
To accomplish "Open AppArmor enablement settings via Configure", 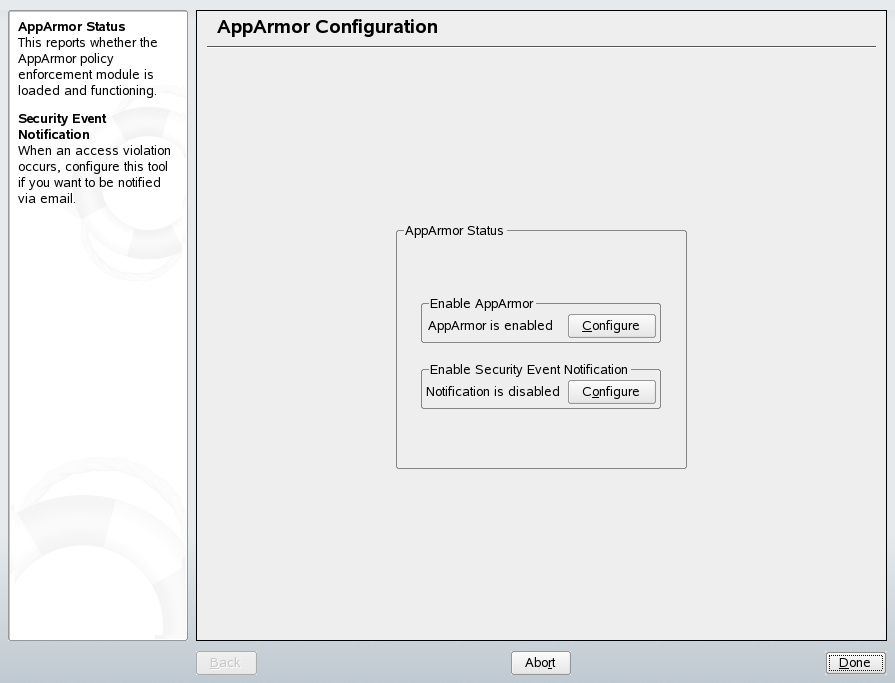I will [x=611, y=325].
